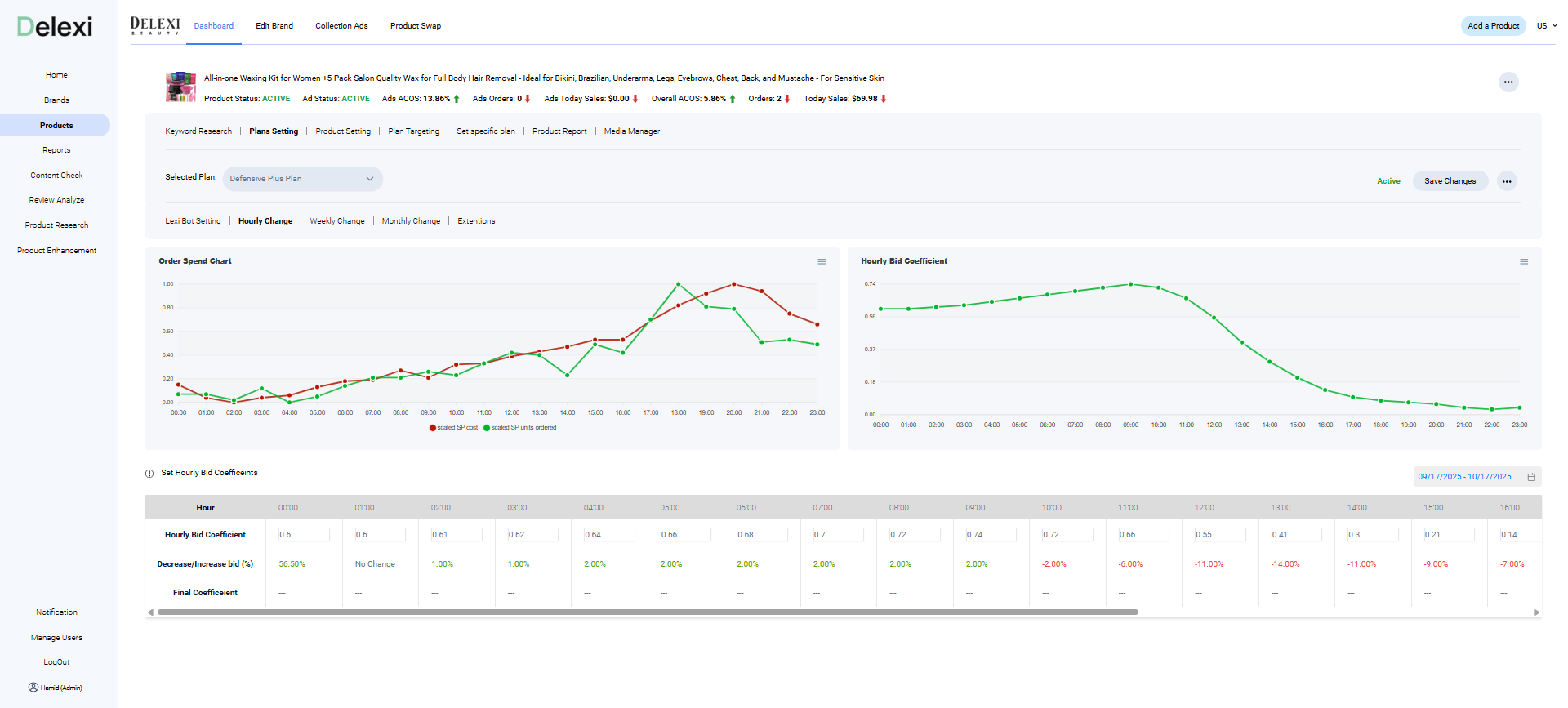Click the info icon beside Set Hourly Bid Coefficients

point(149,474)
